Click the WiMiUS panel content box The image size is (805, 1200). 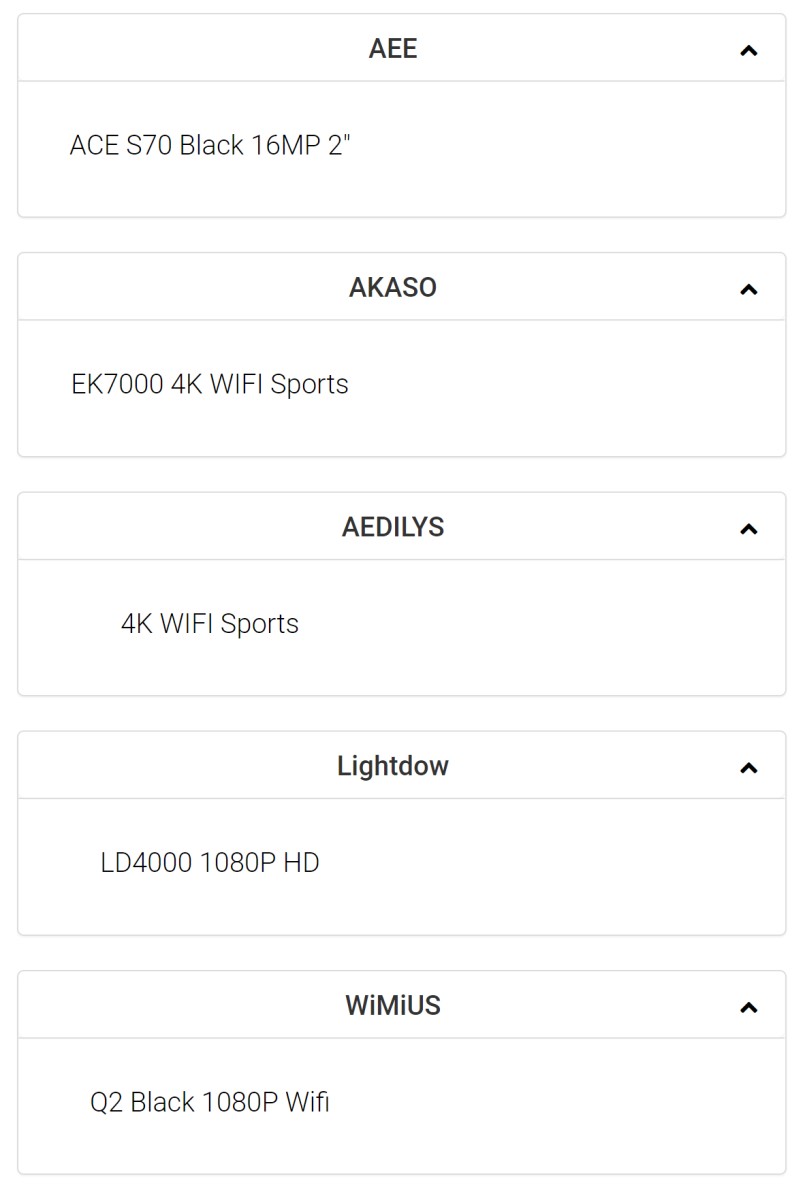coord(402,1106)
